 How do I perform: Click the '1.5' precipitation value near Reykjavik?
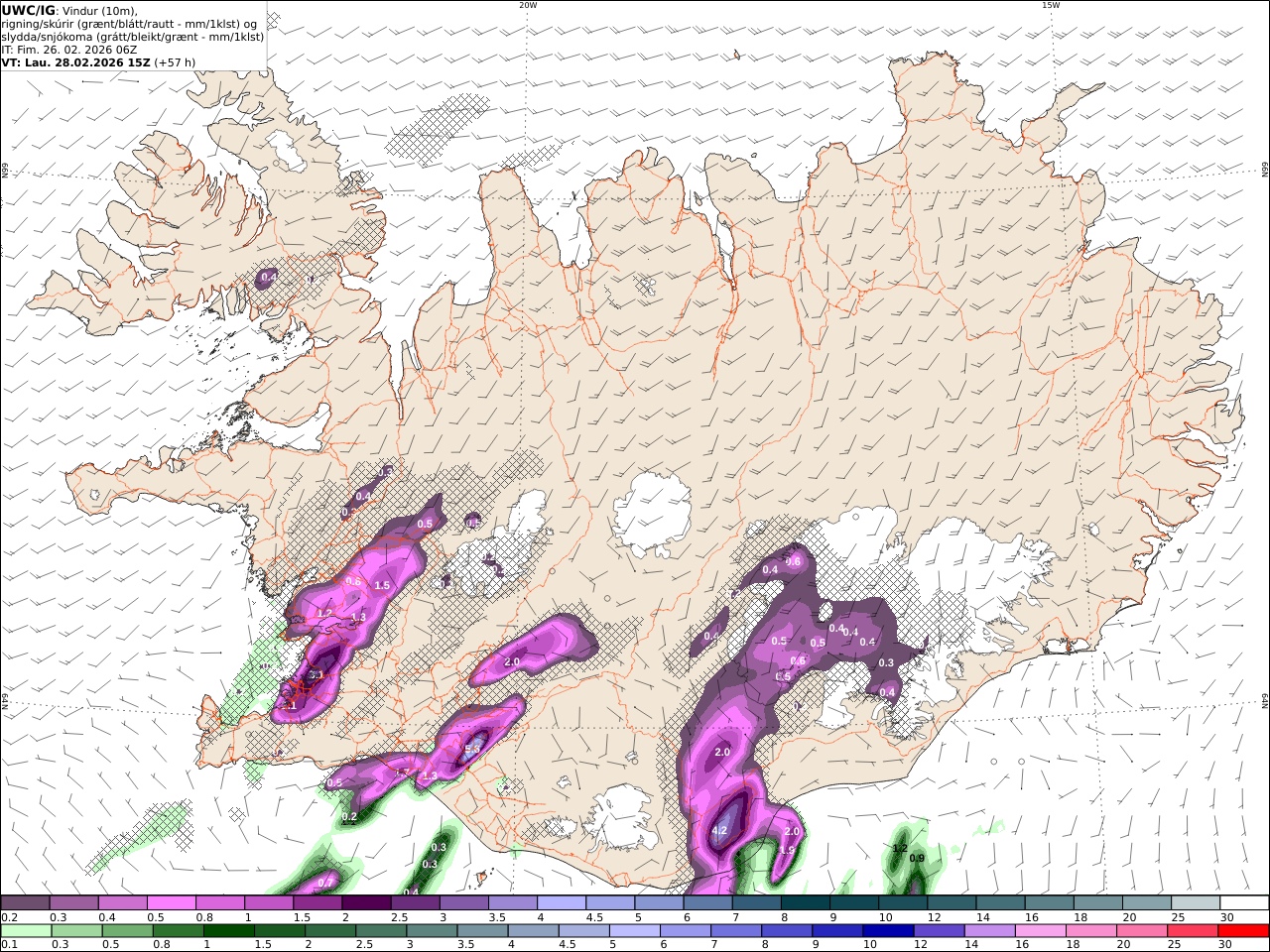[x=382, y=586]
